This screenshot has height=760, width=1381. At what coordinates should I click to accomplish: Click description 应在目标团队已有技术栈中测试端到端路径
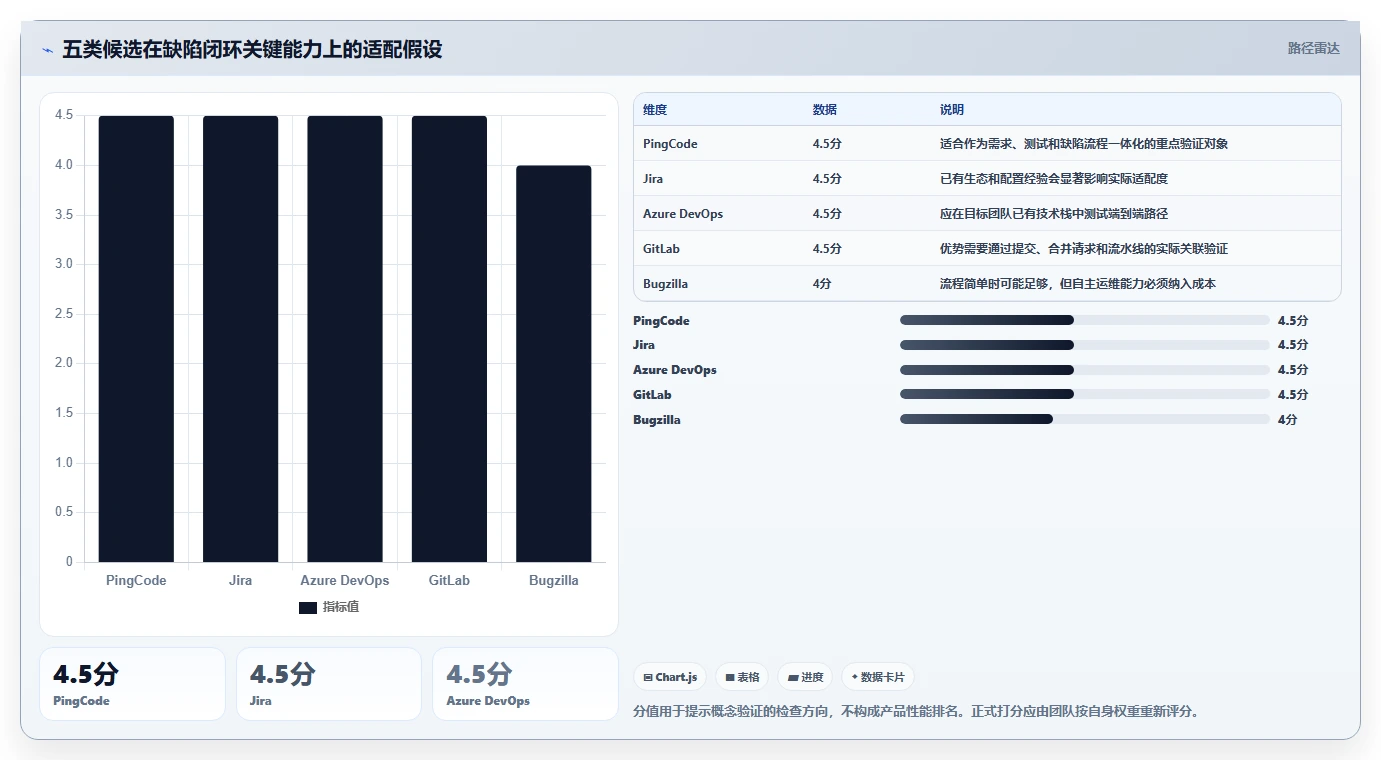pyautogui.click(x=1054, y=214)
